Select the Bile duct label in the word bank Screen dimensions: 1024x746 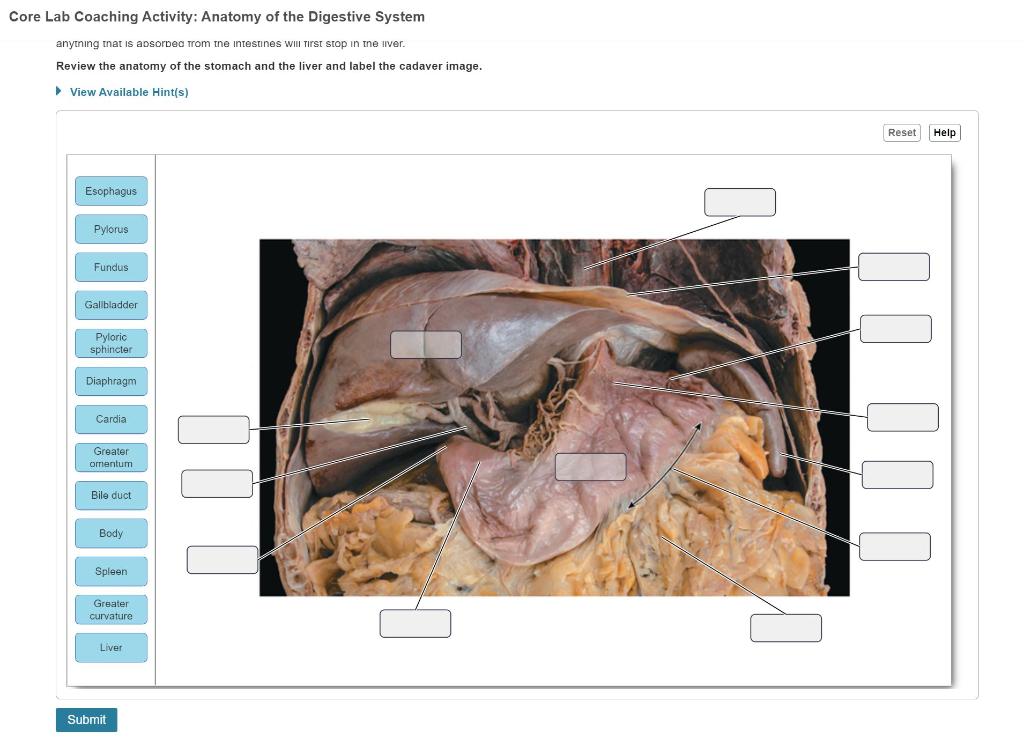[x=110, y=495]
